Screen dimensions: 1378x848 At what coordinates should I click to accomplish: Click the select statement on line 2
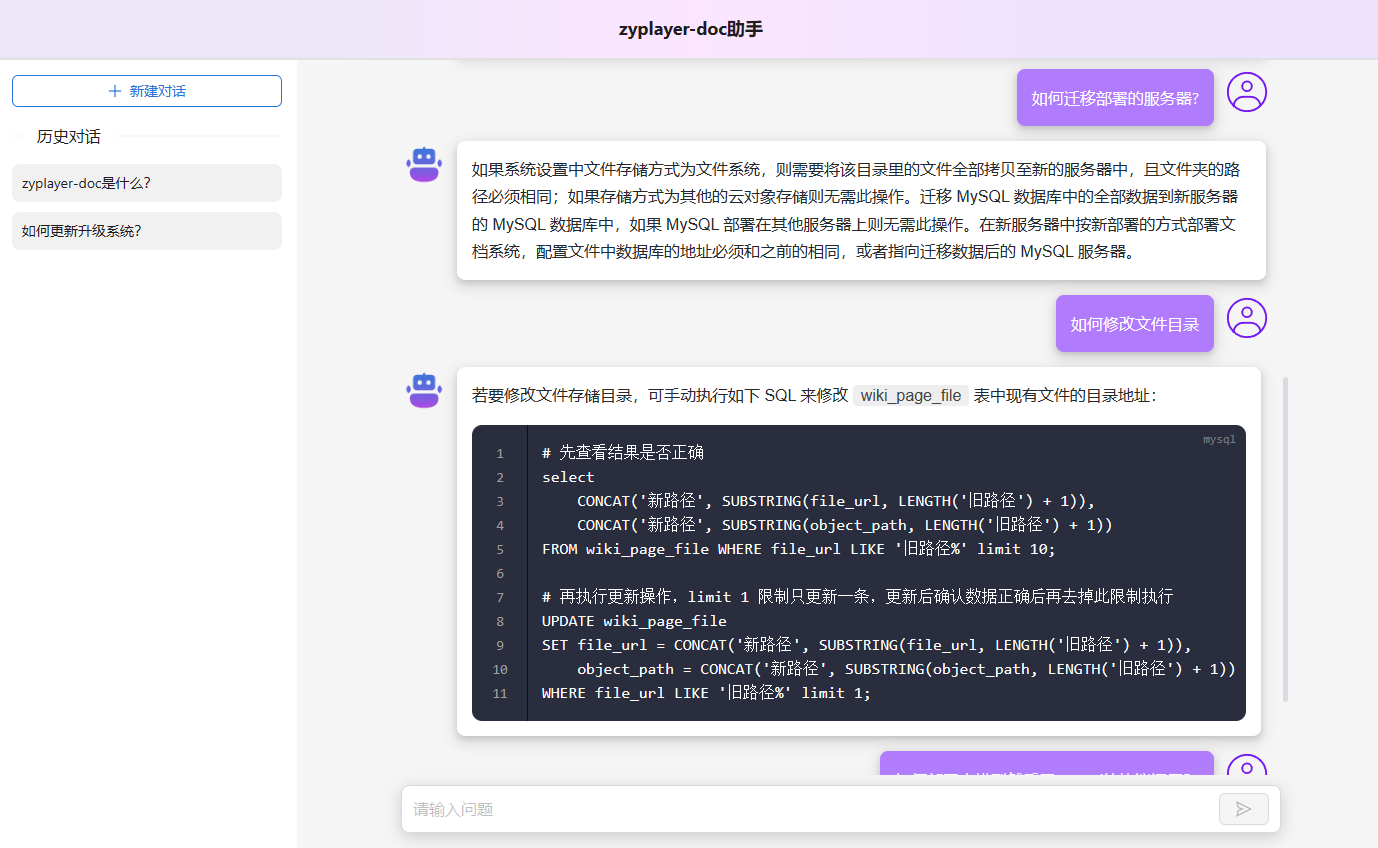point(568,477)
